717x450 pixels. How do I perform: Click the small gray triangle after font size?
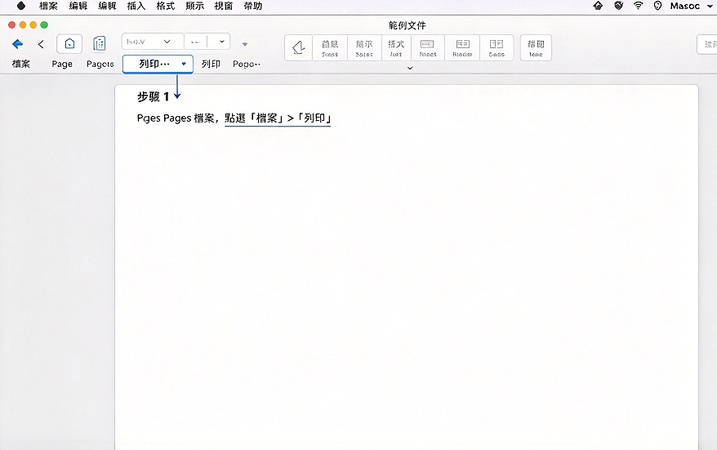click(245, 44)
